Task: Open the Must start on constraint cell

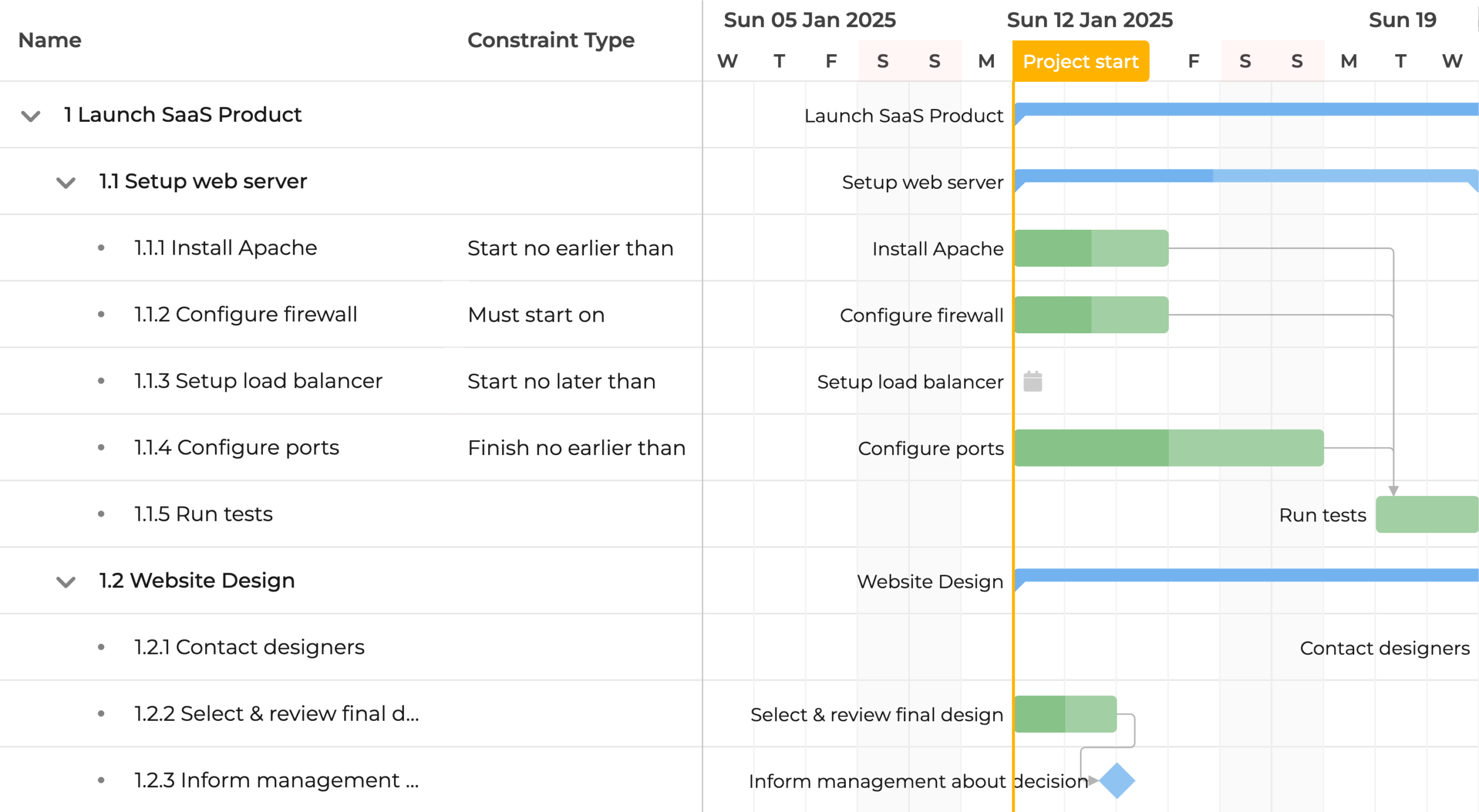Action: pos(536,315)
